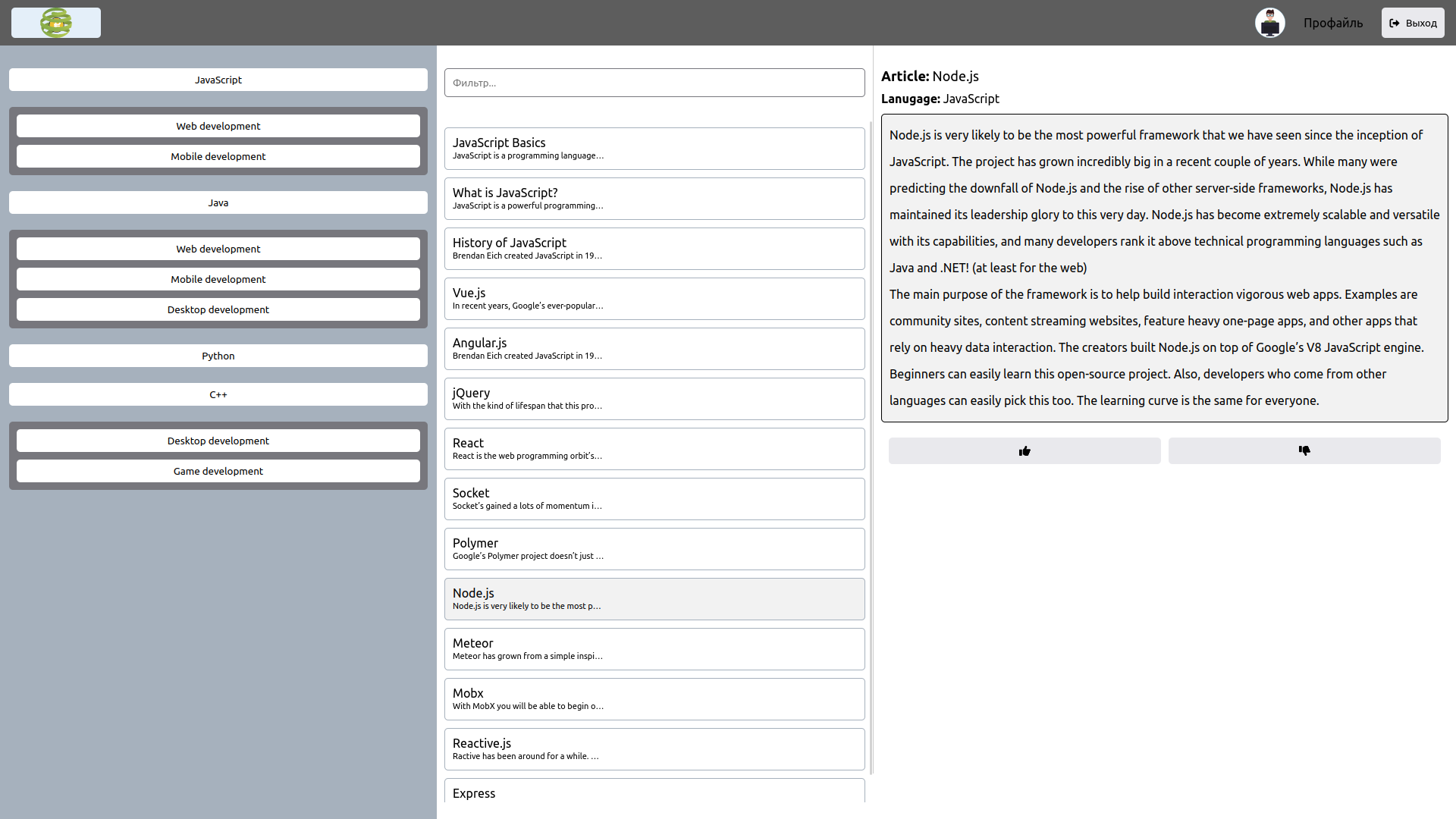Expand the Java language category
The image size is (1456, 819).
[x=218, y=202]
